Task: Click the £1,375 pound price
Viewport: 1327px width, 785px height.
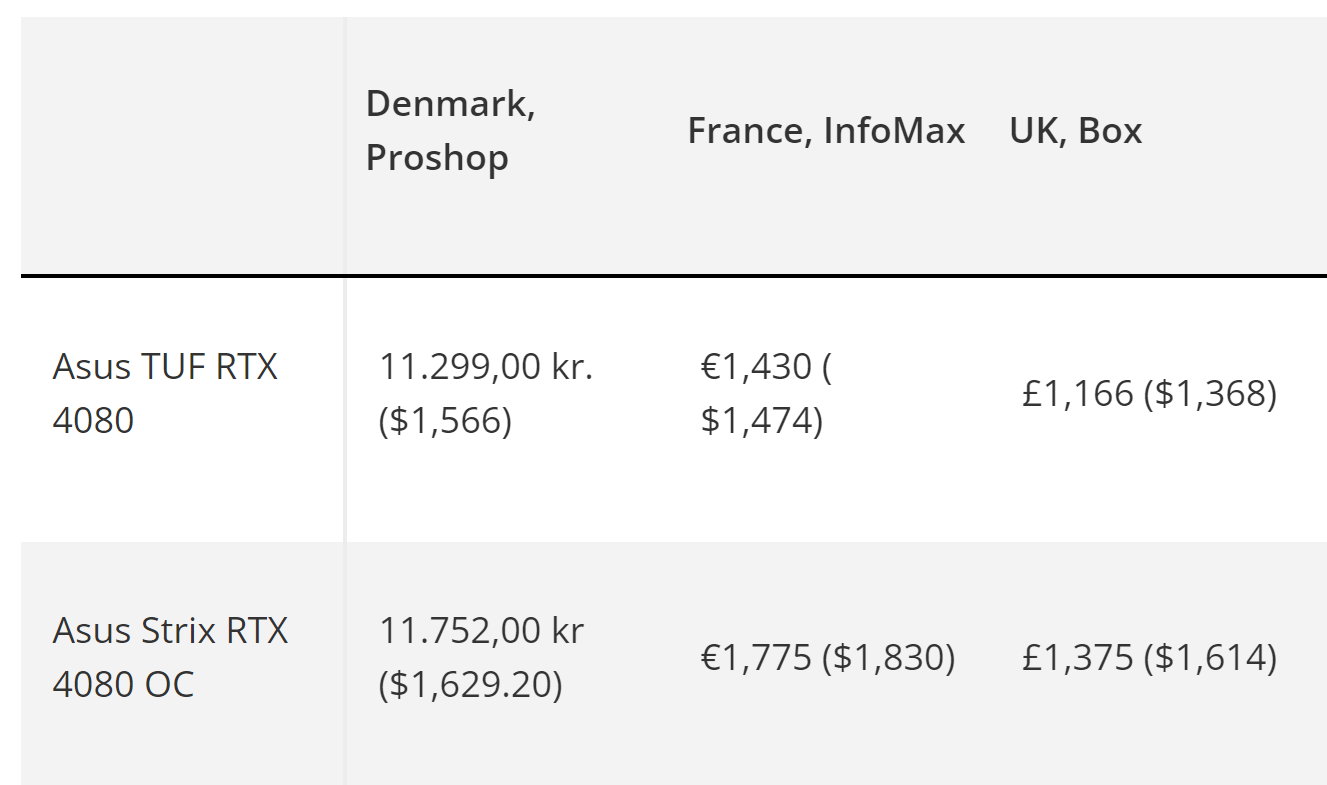Action: [1078, 658]
